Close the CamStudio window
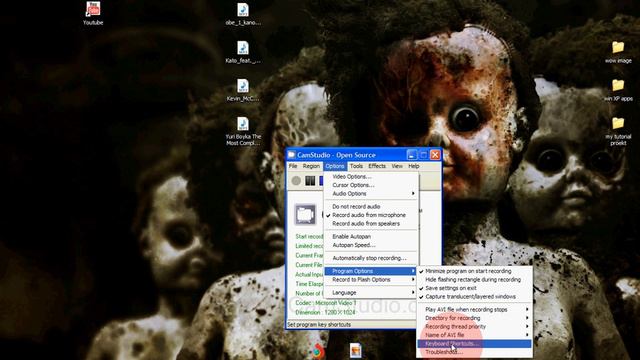 [x=435, y=155]
